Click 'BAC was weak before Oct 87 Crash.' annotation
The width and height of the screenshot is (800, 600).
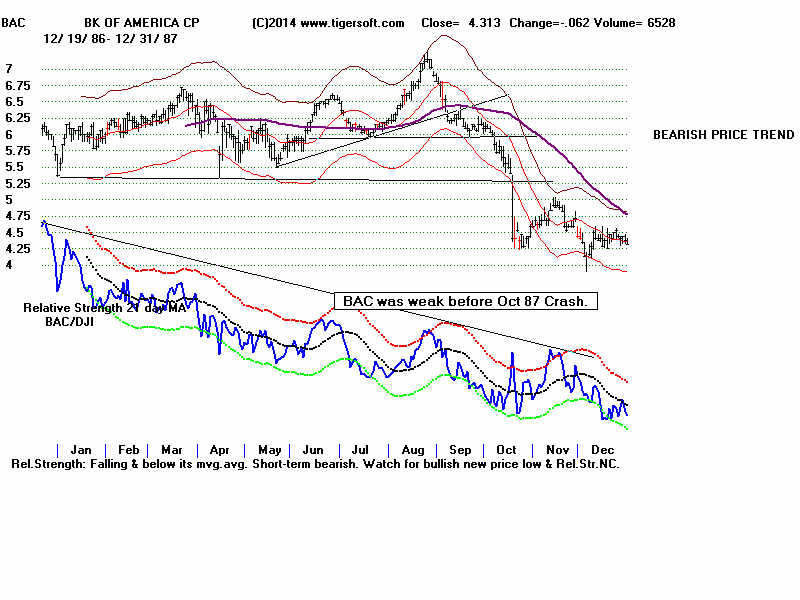tap(465, 301)
